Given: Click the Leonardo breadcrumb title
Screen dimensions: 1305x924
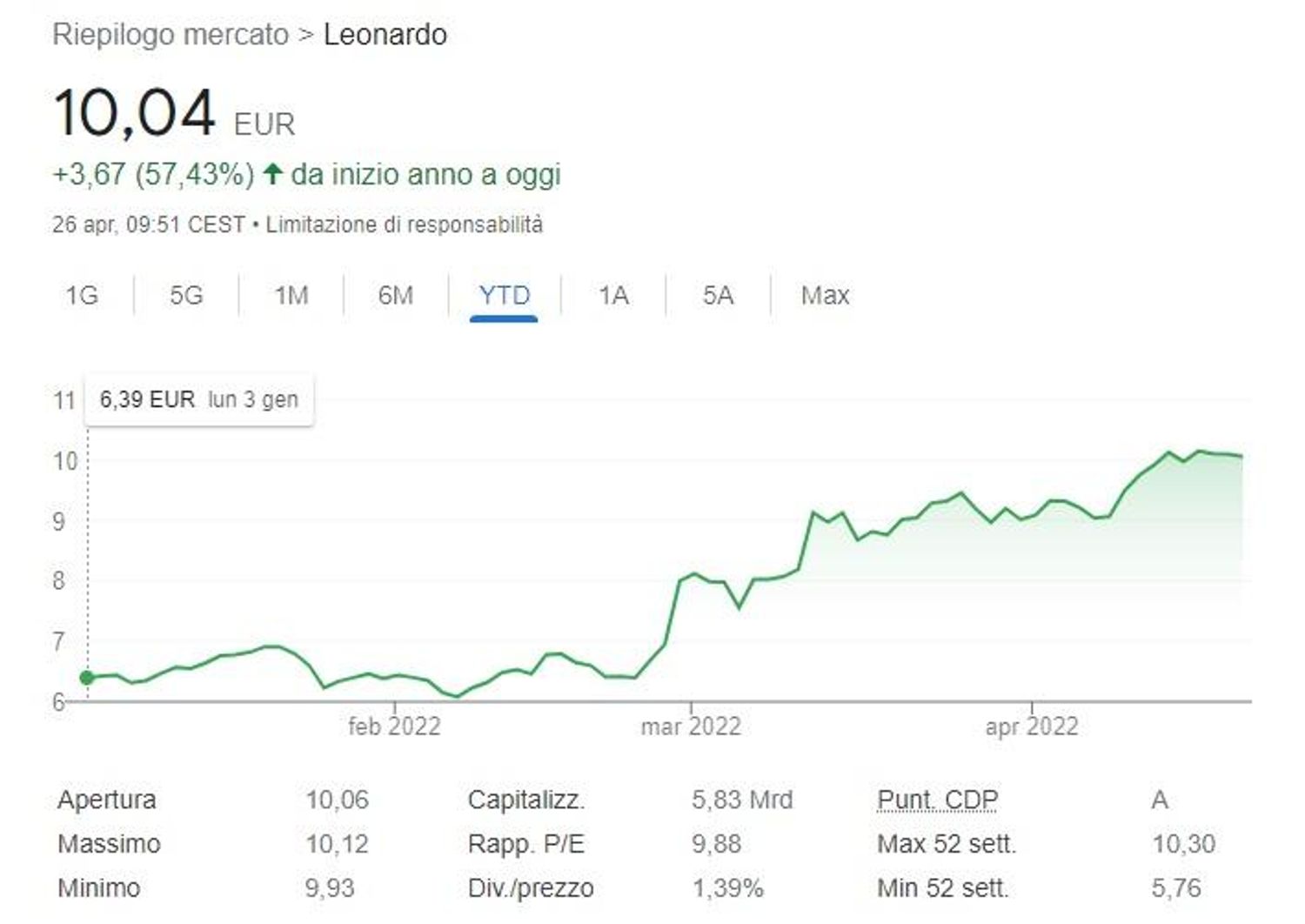Looking at the screenshot, I should coord(385,35).
